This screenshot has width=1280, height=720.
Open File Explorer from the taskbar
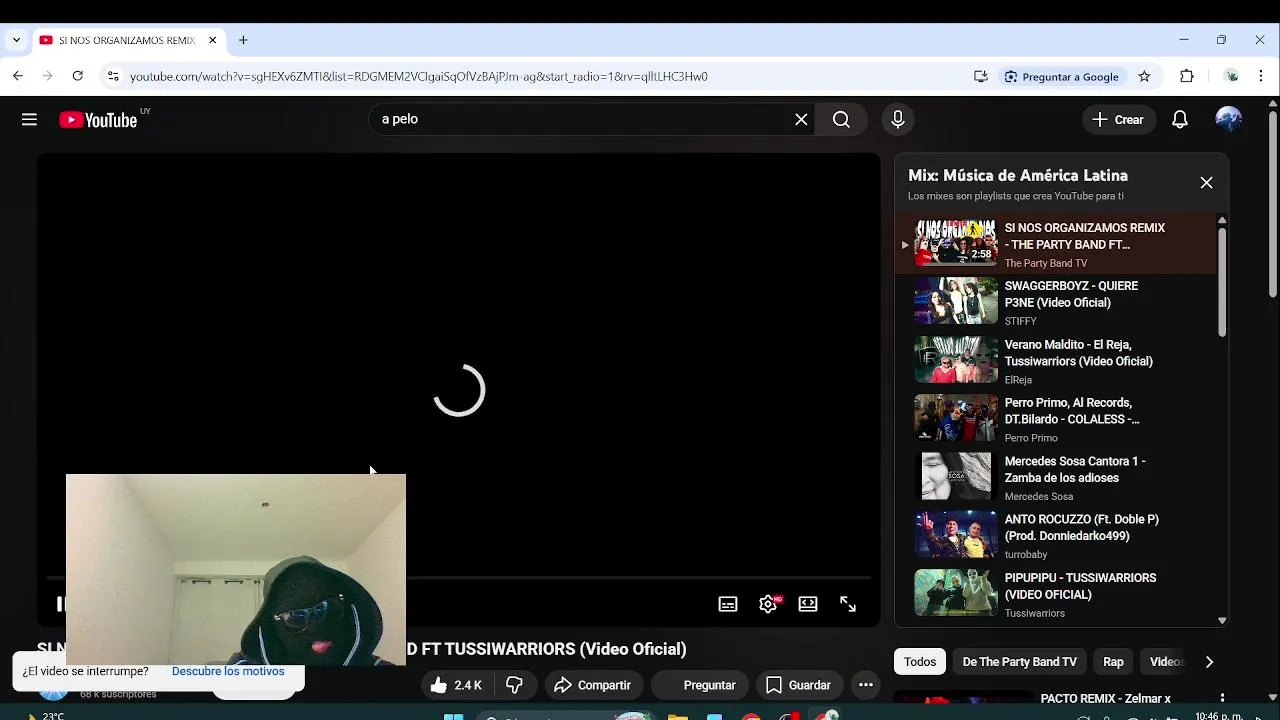(678, 716)
